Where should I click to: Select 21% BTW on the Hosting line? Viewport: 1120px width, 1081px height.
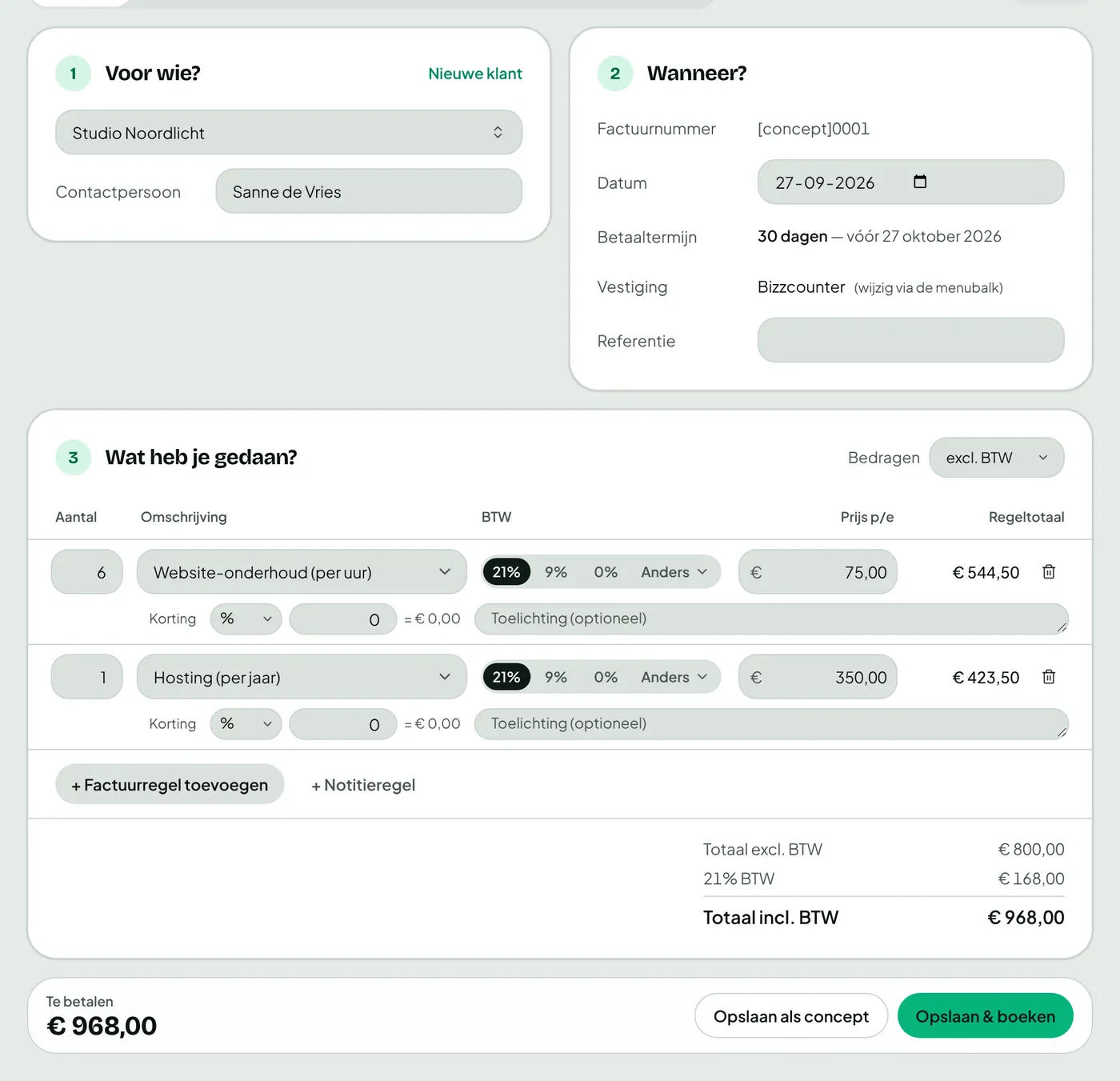point(506,677)
